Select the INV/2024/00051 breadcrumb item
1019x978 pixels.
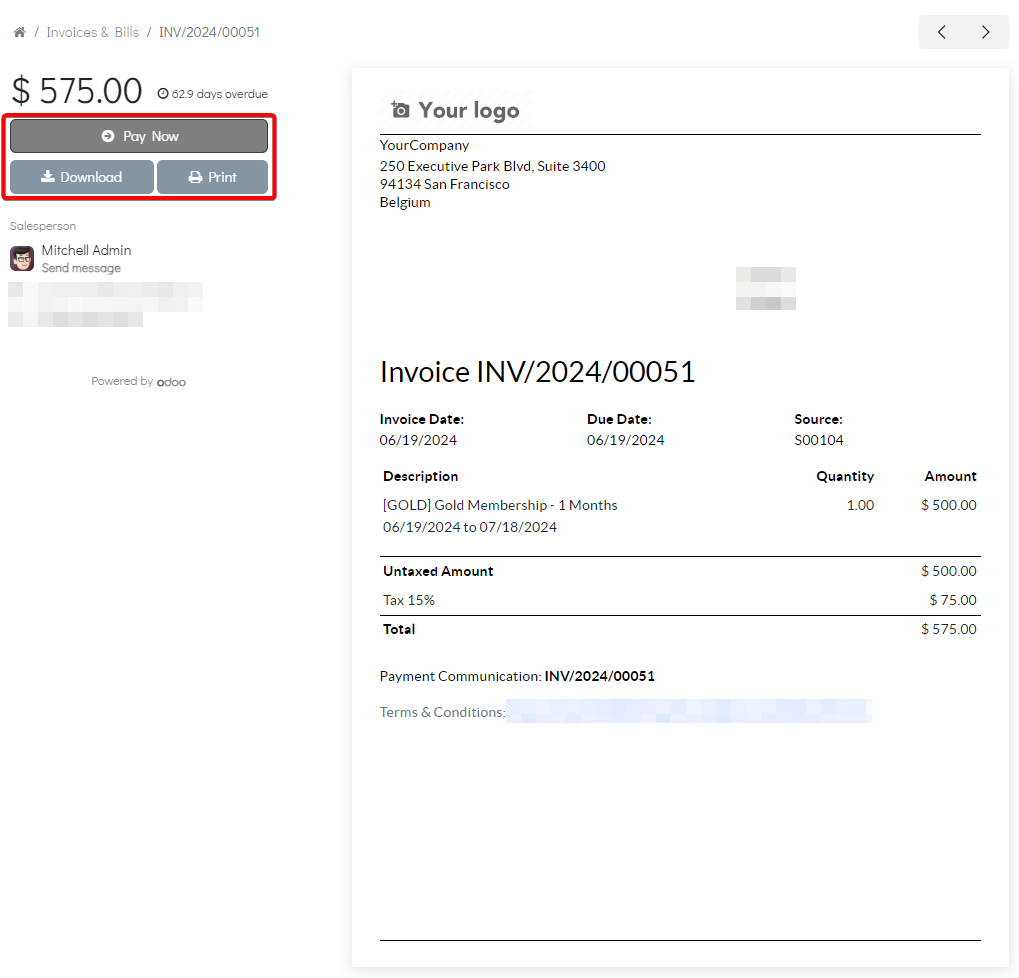(x=209, y=32)
